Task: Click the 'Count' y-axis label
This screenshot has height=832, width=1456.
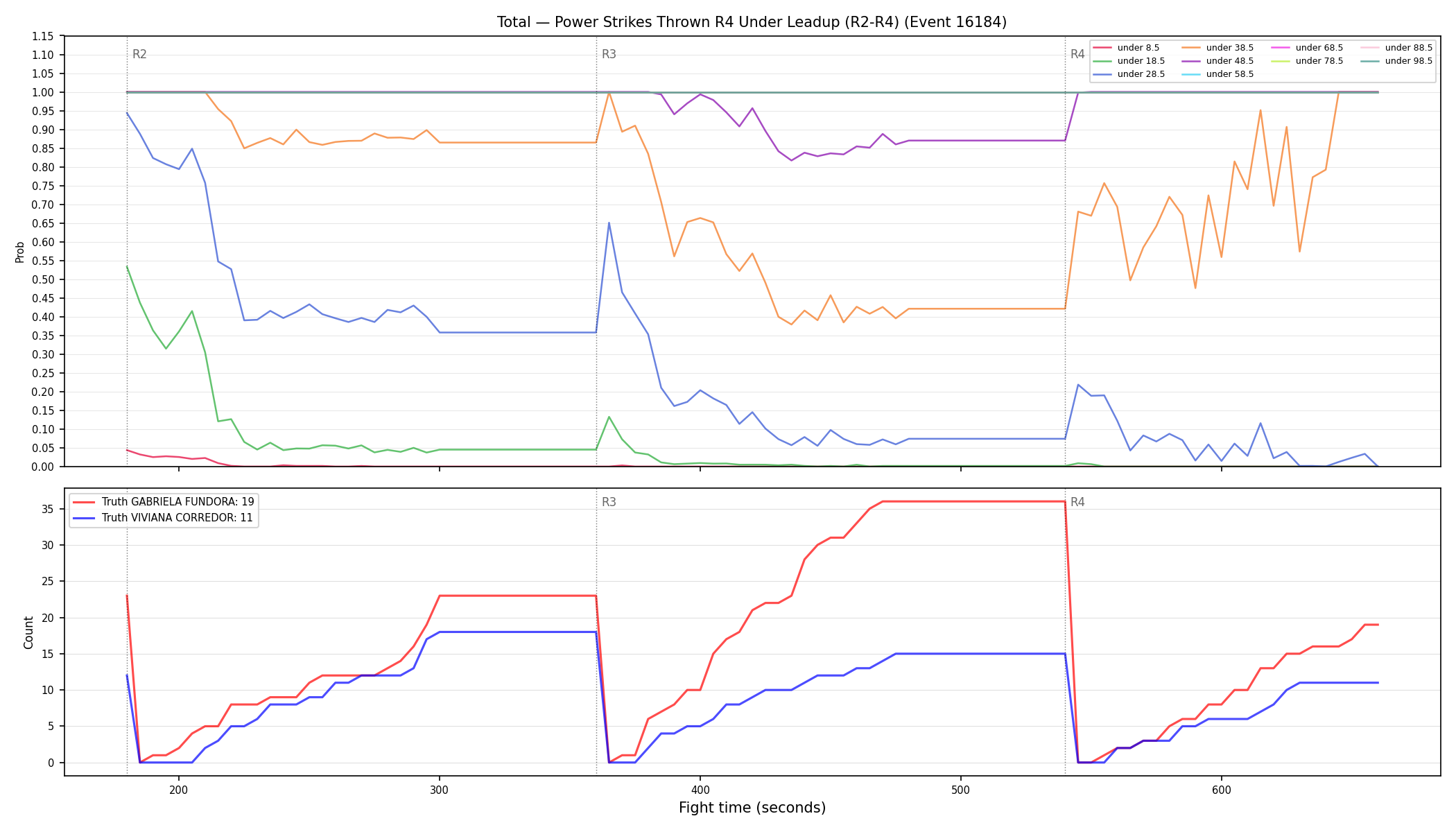Action: pyautogui.click(x=28, y=632)
